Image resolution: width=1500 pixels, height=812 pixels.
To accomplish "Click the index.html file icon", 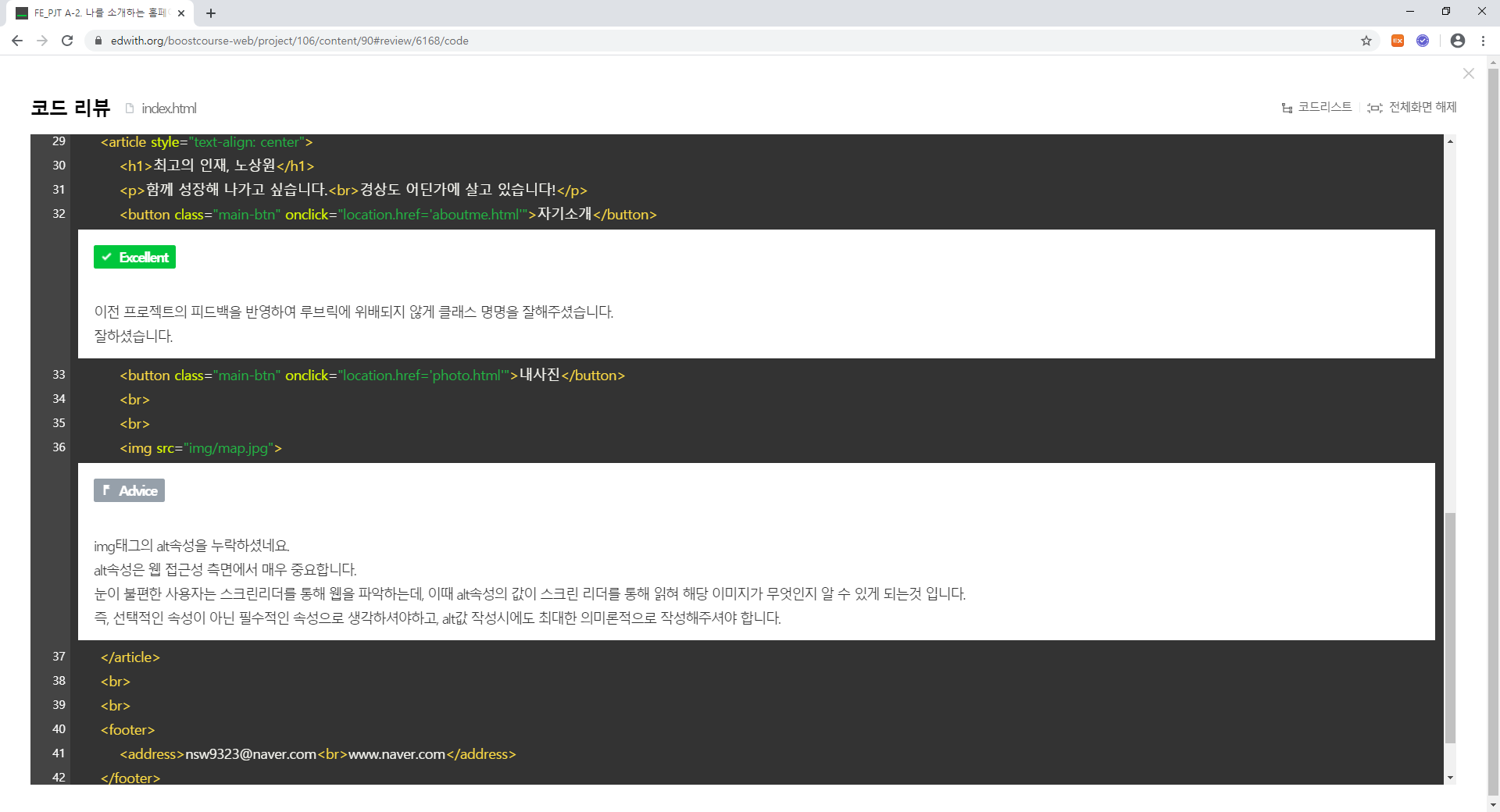I will 130,108.
